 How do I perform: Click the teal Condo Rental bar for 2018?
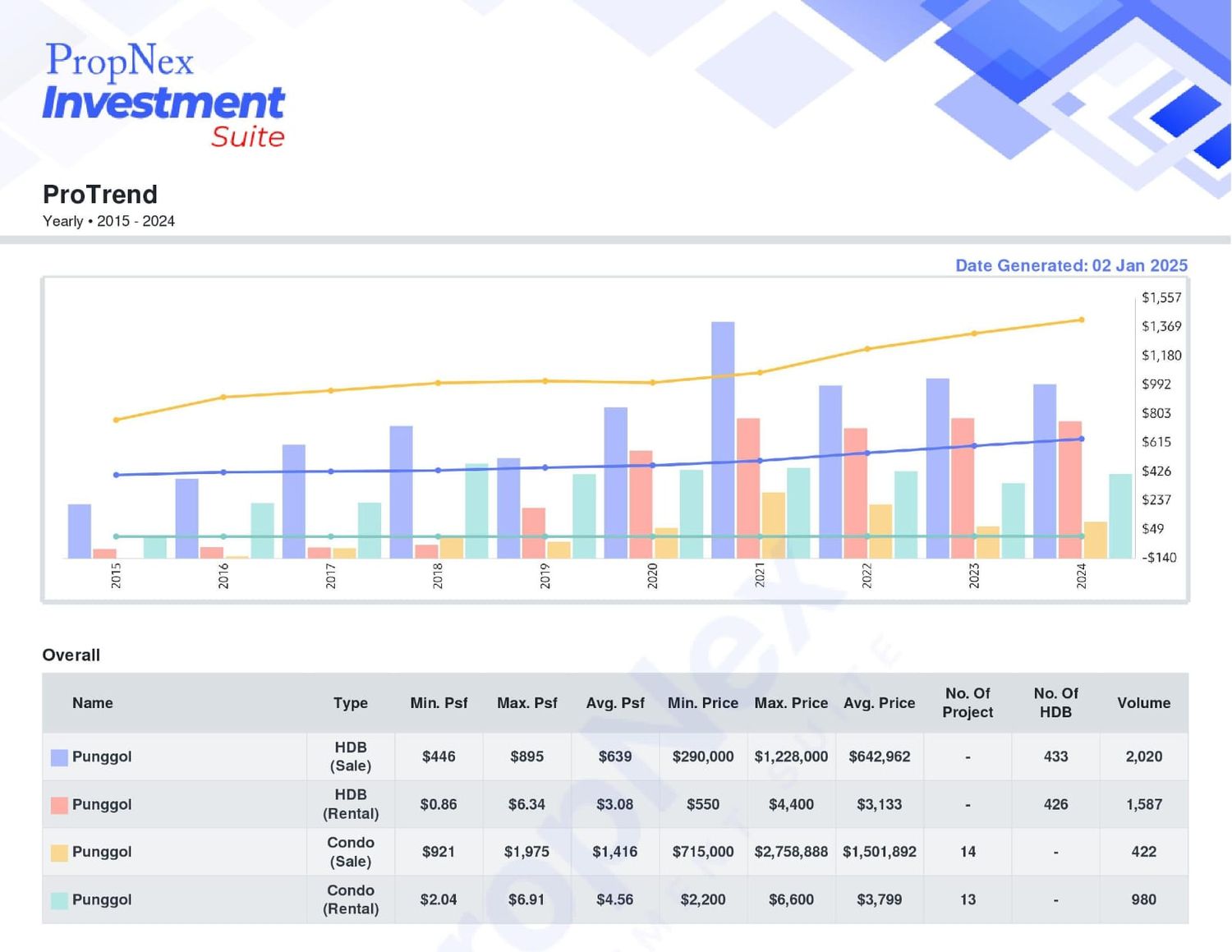pos(477,511)
